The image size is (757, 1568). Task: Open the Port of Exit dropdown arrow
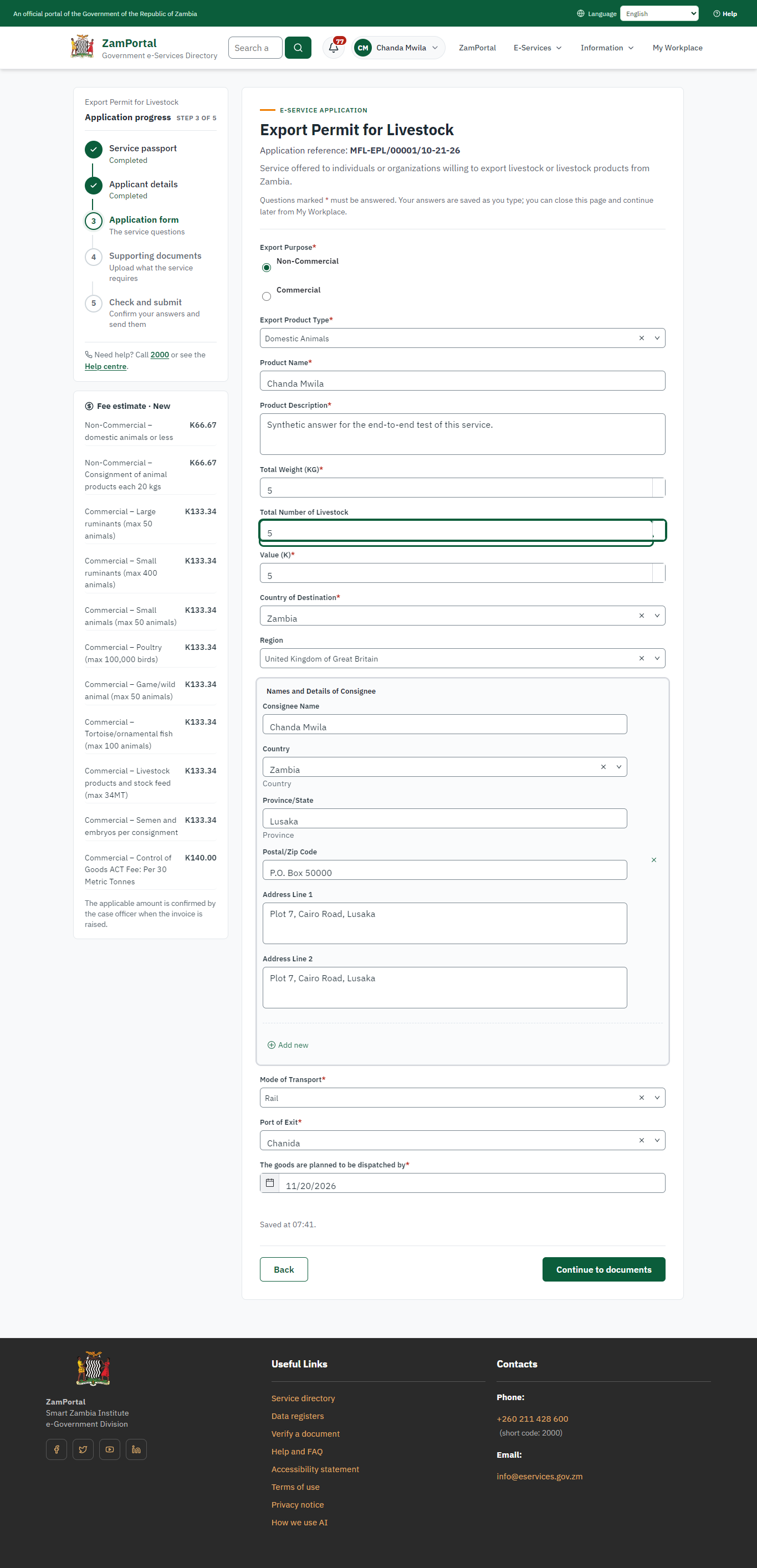click(657, 1140)
